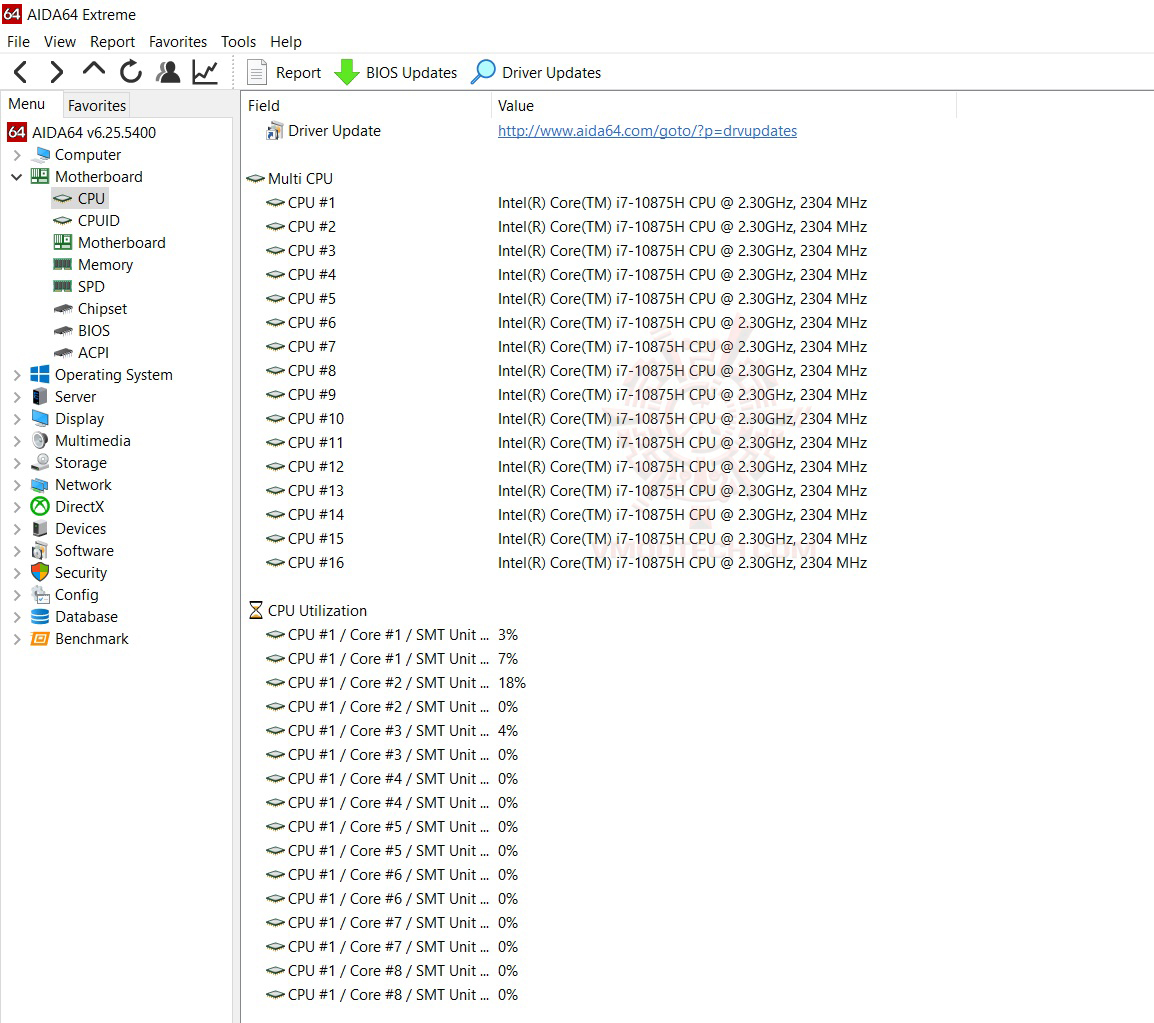Image resolution: width=1154 pixels, height=1023 pixels.
Task: Open the graph chart toolbar icon
Action: pyautogui.click(x=205, y=72)
